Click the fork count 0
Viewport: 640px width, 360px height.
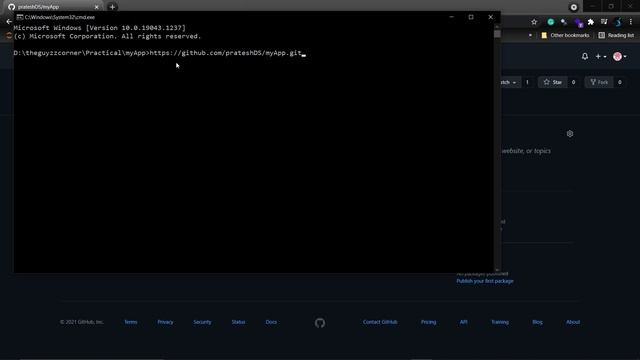tap(620, 82)
